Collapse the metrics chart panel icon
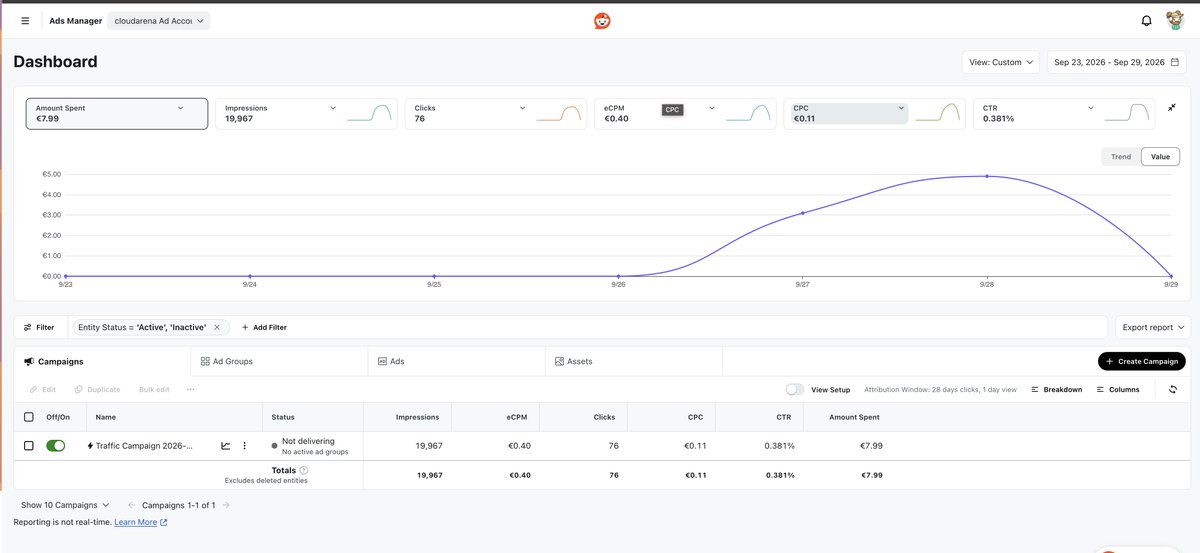The width and height of the screenshot is (1200, 553). (1171, 107)
